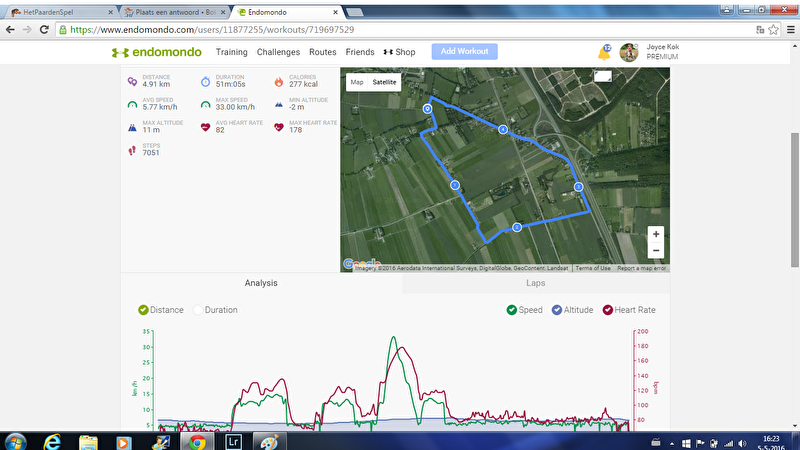800x450 pixels.
Task: Click the avg speed gauge icon
Action: pyautogui.click(x=132, y=104)
